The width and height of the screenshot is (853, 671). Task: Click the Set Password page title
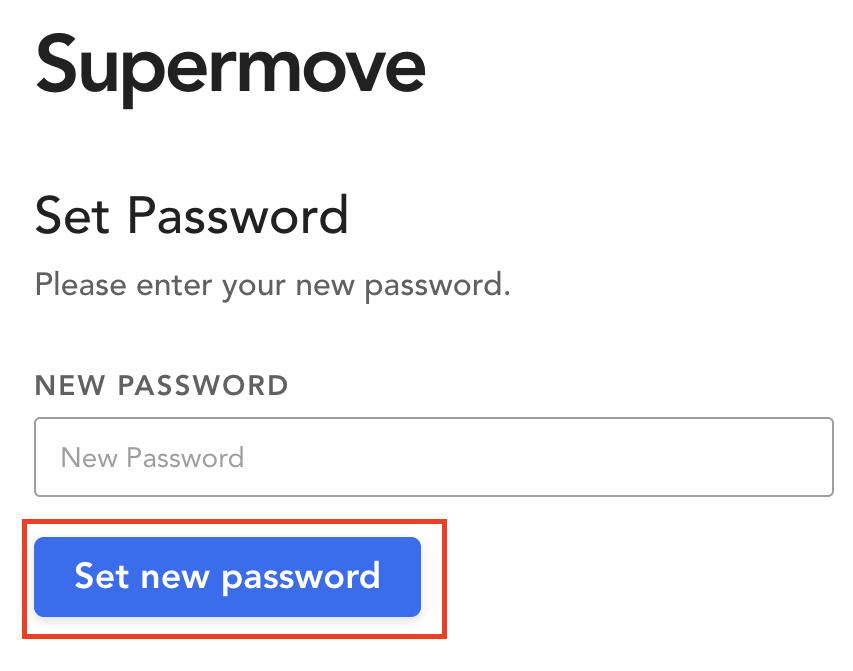pos(191,215)
